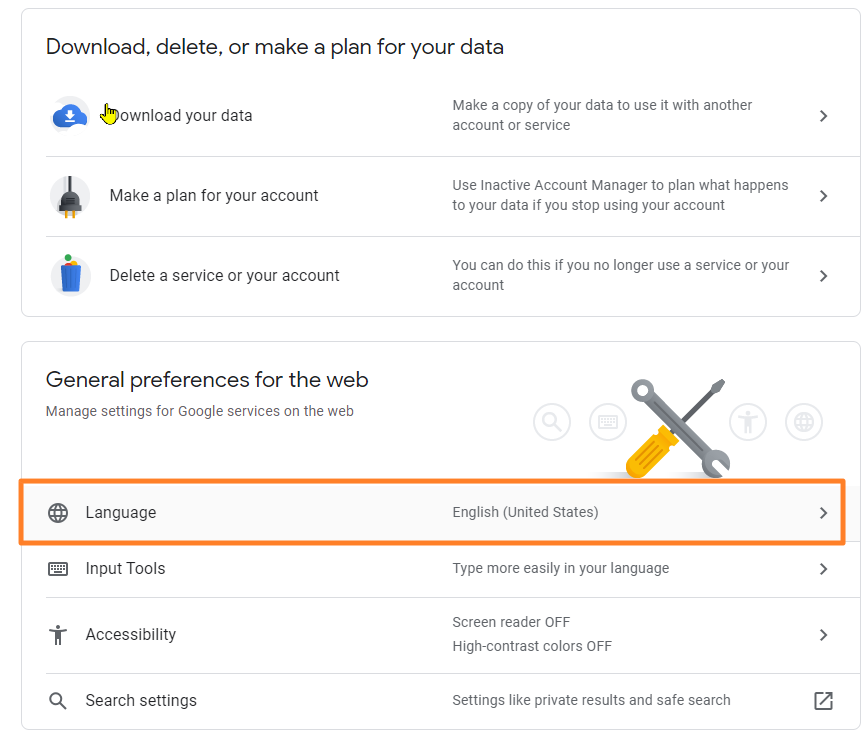Open the Language row chevron
The width and height of the screenshot is (866, 741).
823,512
